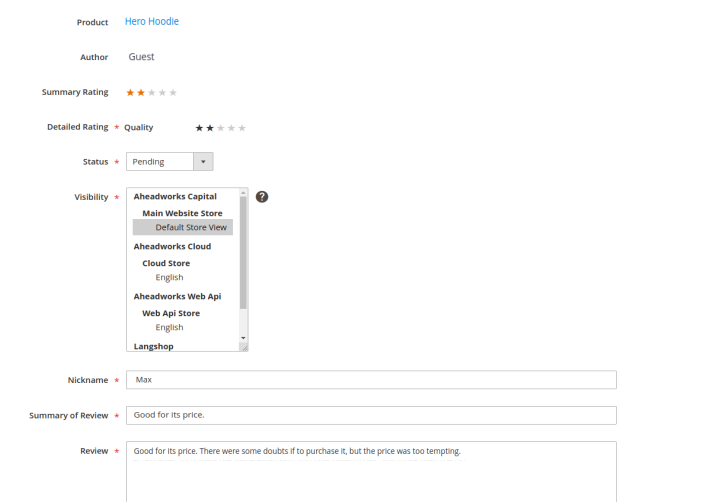Focus the Nickname field containing Max

pos(371,380)
